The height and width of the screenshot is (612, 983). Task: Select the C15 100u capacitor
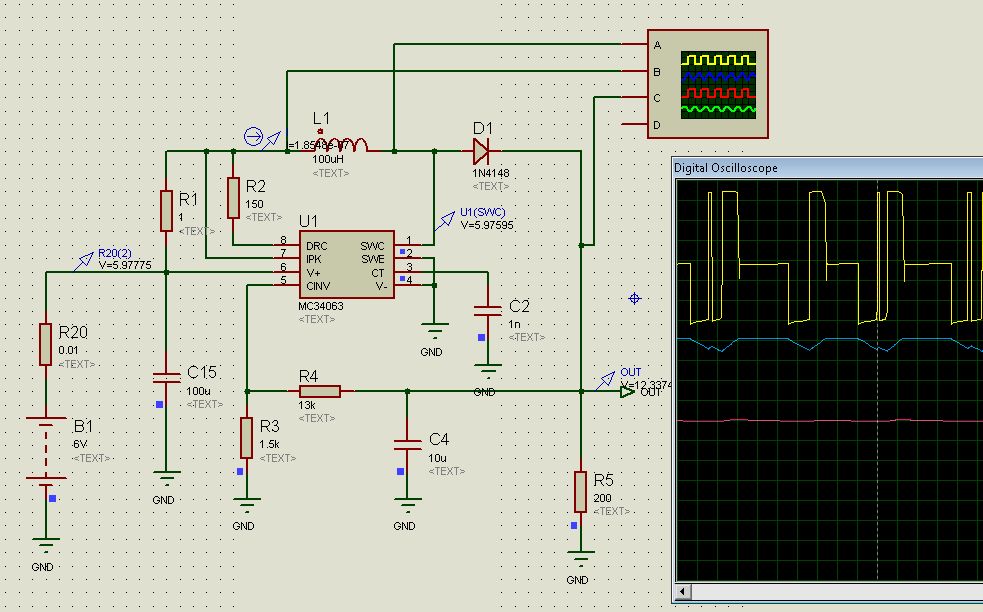click(x=166, y=376)
